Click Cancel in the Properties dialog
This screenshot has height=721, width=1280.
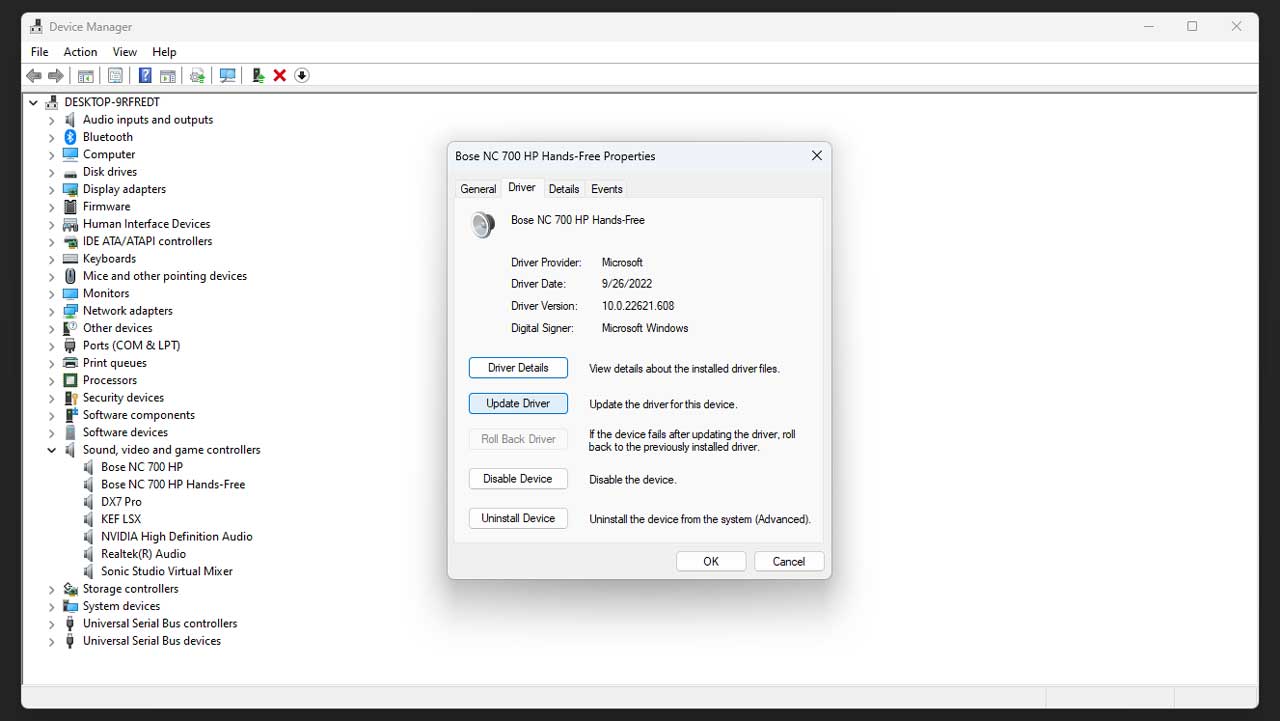coord(789,561)
